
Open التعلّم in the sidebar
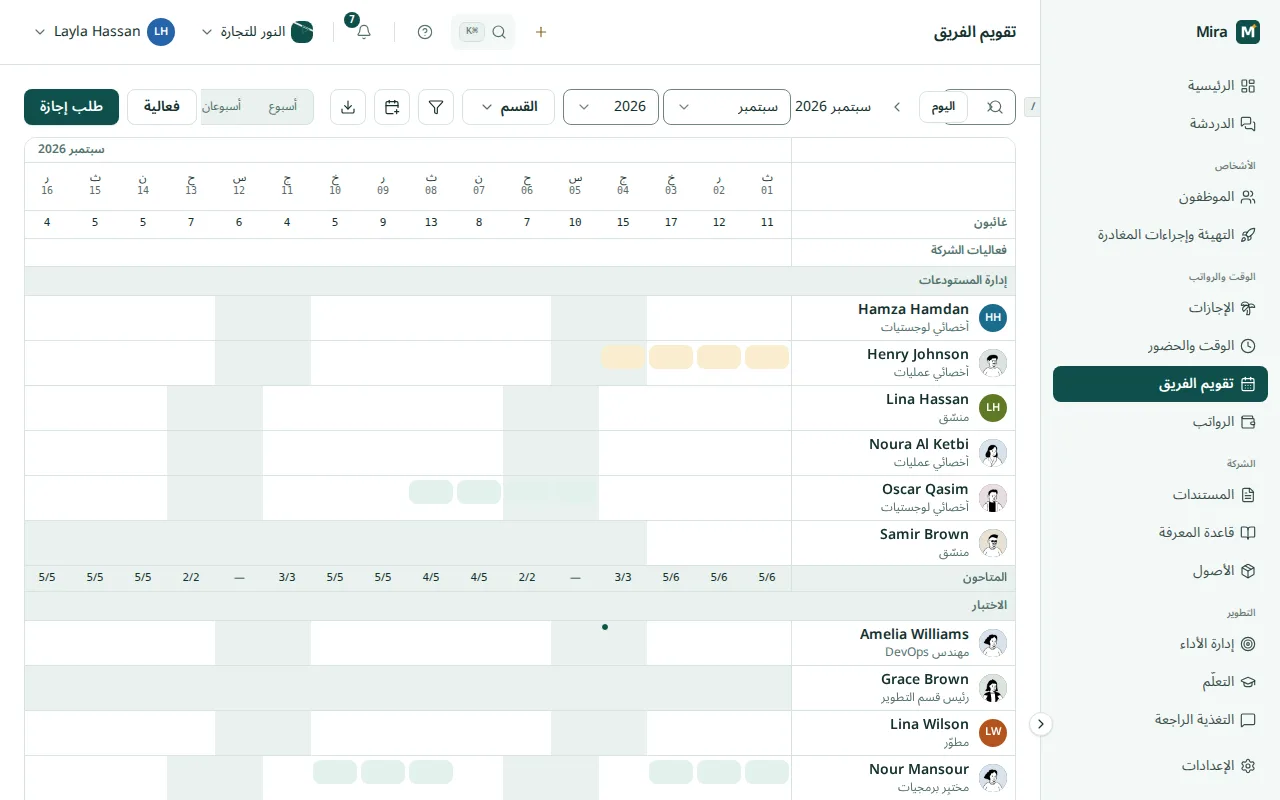pyautogui.click(x=1160, y=682)
